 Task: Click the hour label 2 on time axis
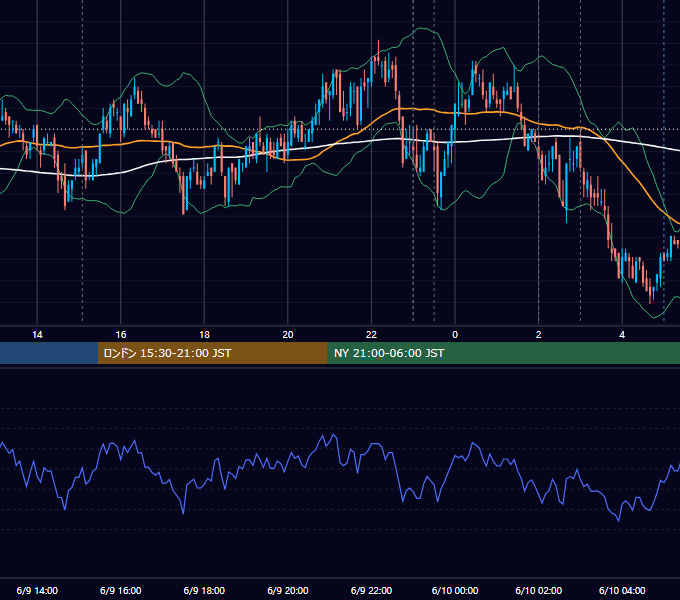(539, 335)
